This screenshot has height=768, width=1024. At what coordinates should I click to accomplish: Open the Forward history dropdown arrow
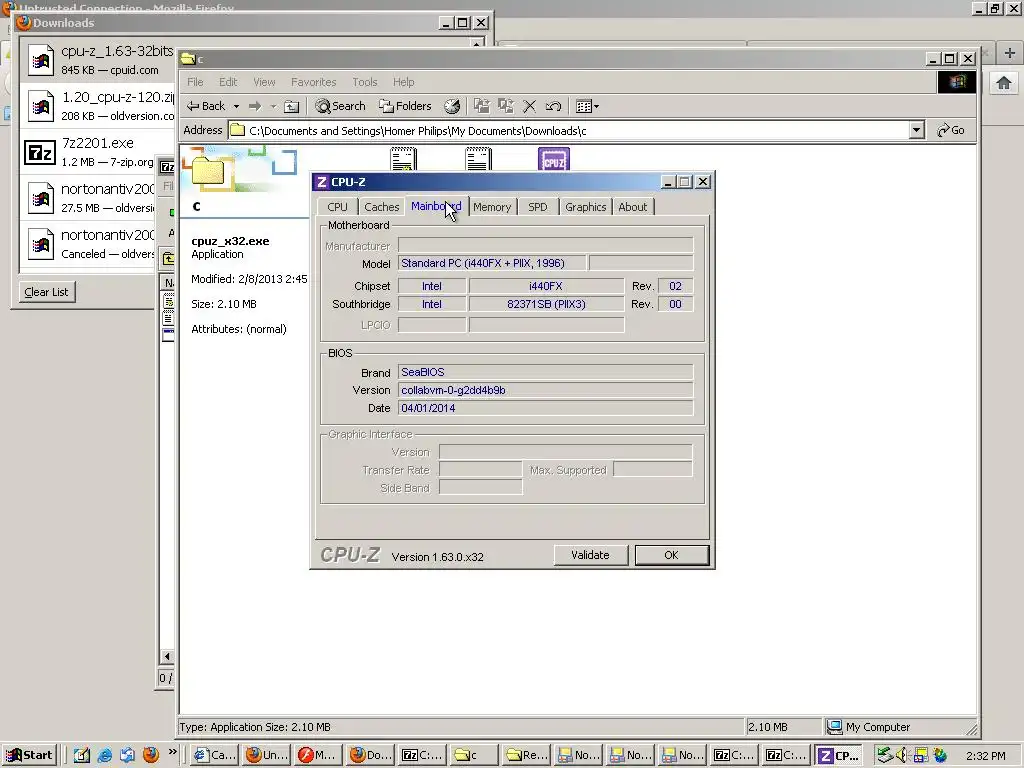pyautogui.click(x=273, y=106)
